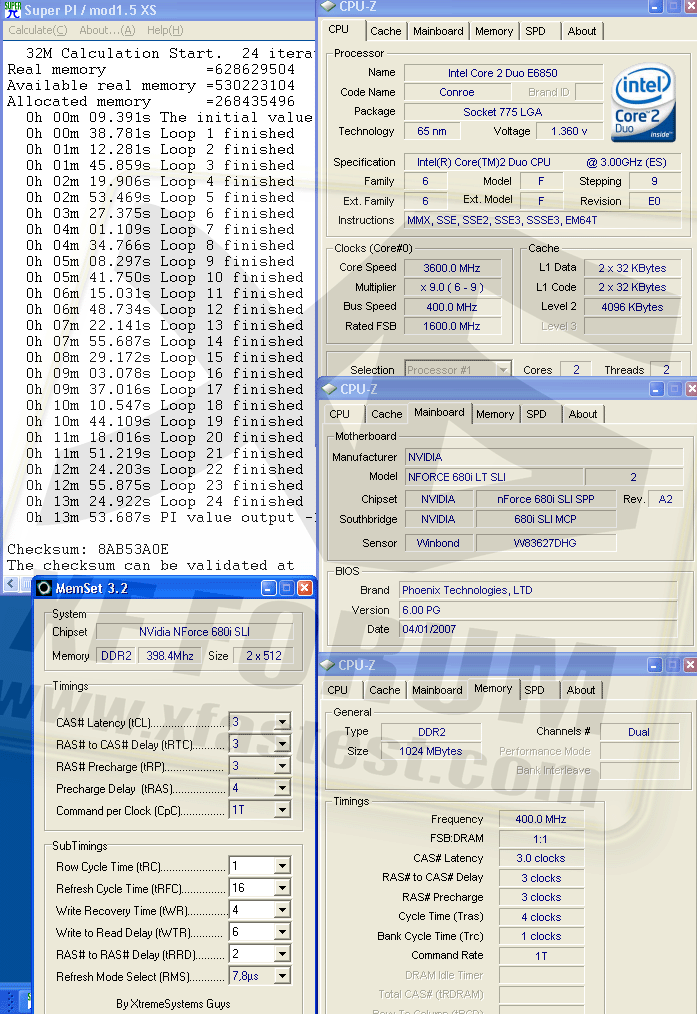Expand RAS# to RAS# Delay (tRRD) dropdown
This screenshot has height=1014, width=697.
point(283,954)
